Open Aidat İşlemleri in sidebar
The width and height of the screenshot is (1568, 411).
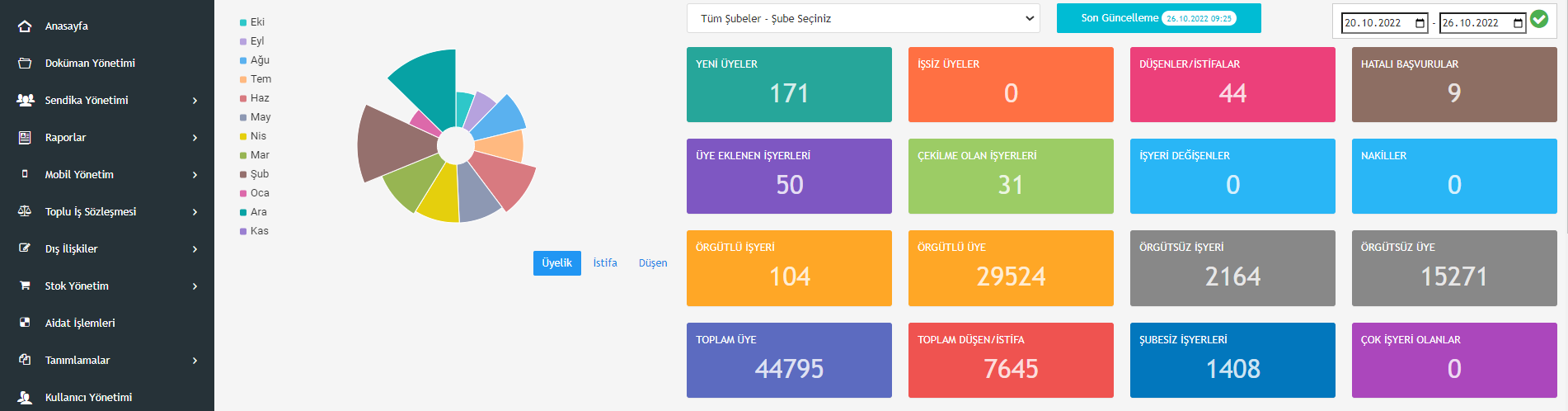click(x=79, y=324)
